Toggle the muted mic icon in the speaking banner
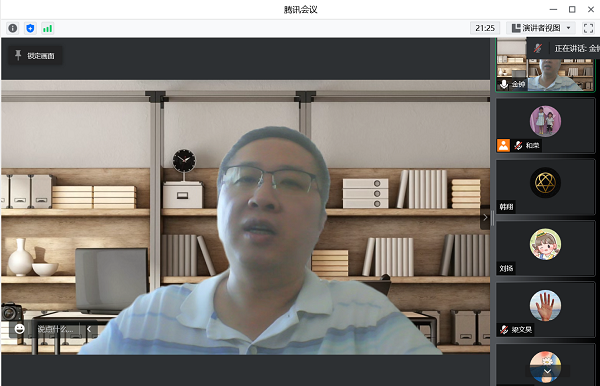This screenshot has width=600, height=386. pos(538,48)
